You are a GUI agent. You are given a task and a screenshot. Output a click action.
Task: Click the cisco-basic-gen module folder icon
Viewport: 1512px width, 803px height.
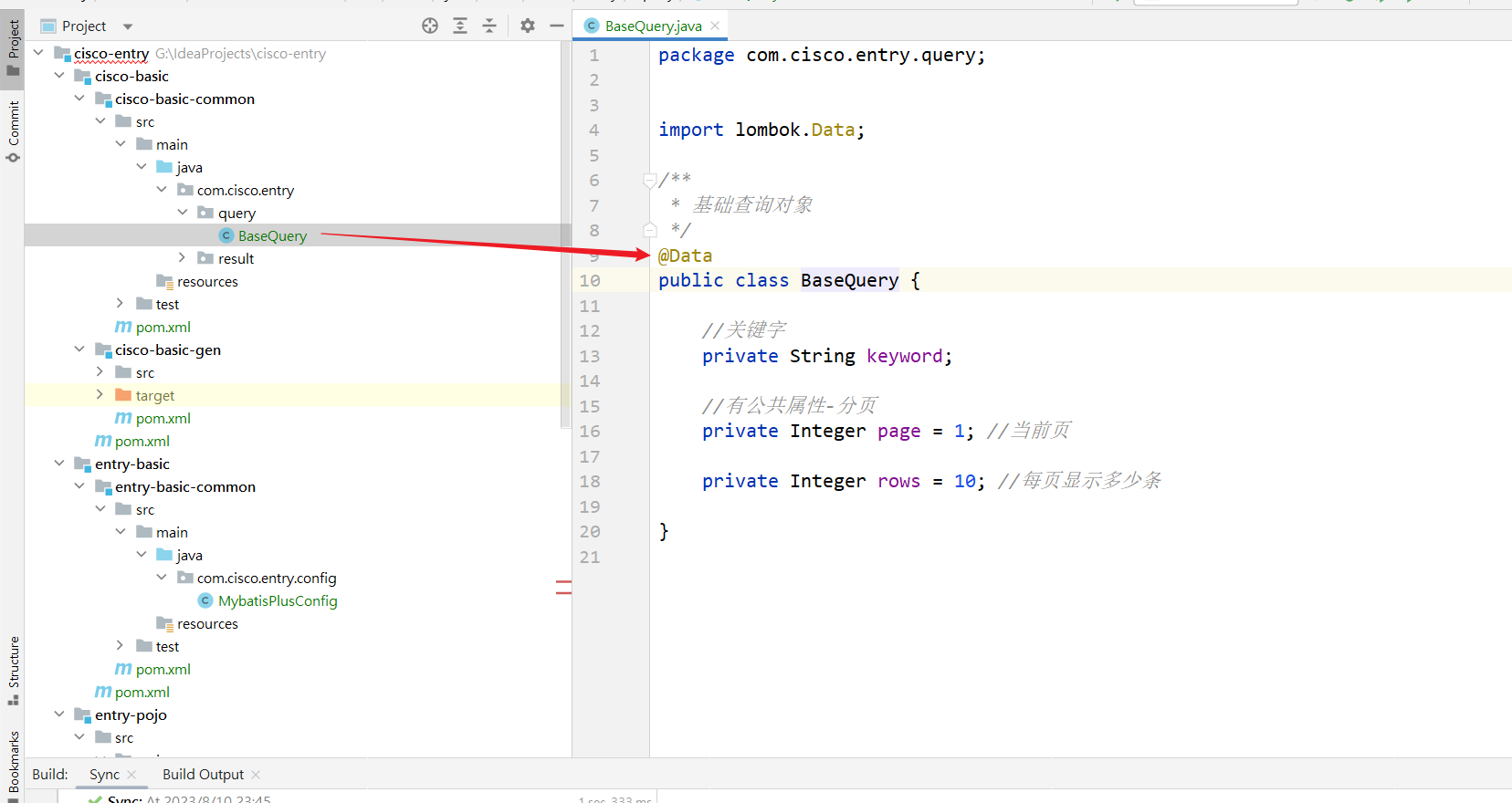pyautogui.click(x=103, y=349)
